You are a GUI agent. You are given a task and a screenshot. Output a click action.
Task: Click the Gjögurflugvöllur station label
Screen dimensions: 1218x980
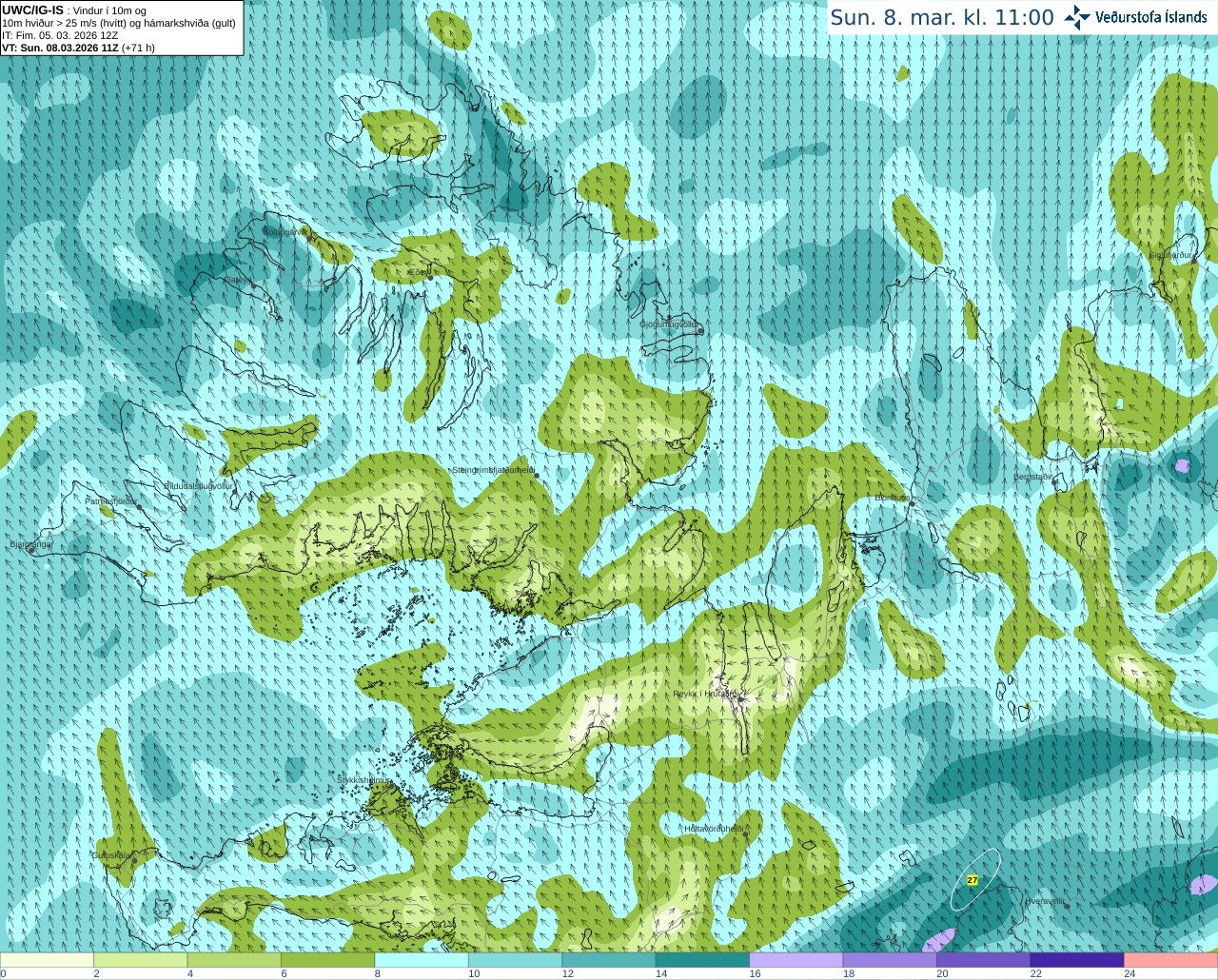click(669, 324)
